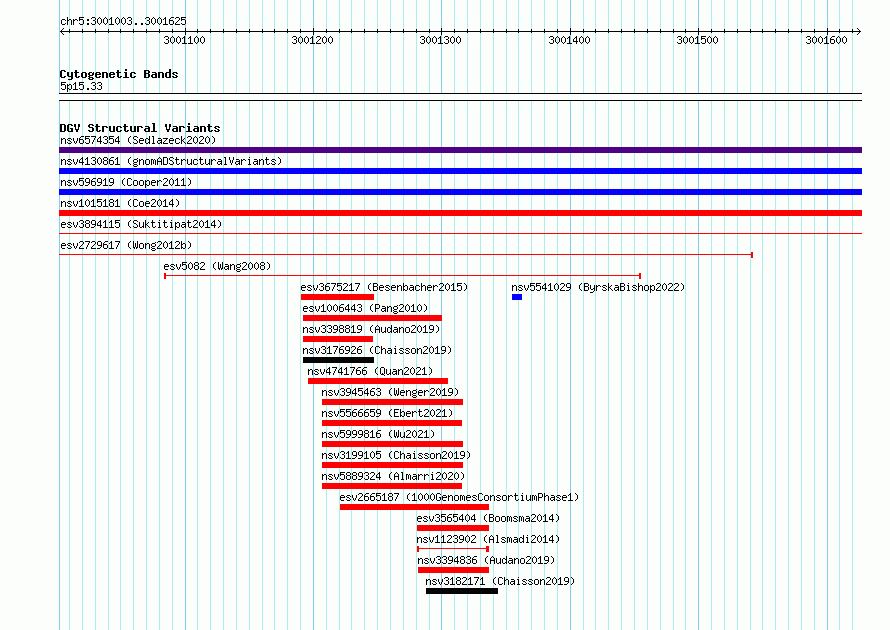Image resolution: width=890 pixels, height=630 pixels.
Task: Click the thin red esv2729617 line
Action: (x=406, y=255)
